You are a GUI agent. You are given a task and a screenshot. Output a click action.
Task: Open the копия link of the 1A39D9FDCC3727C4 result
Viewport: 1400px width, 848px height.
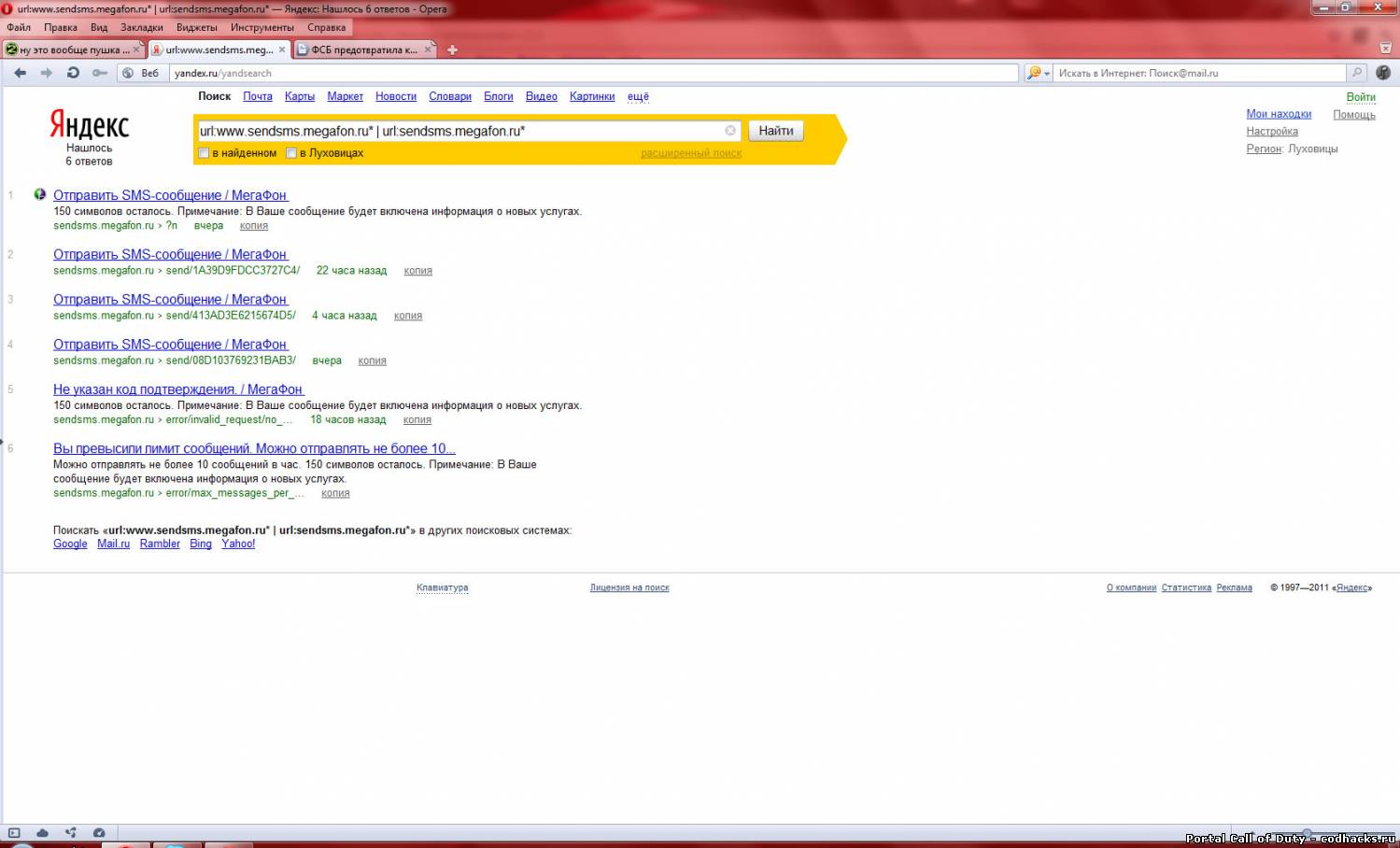[x=417, y=271]
